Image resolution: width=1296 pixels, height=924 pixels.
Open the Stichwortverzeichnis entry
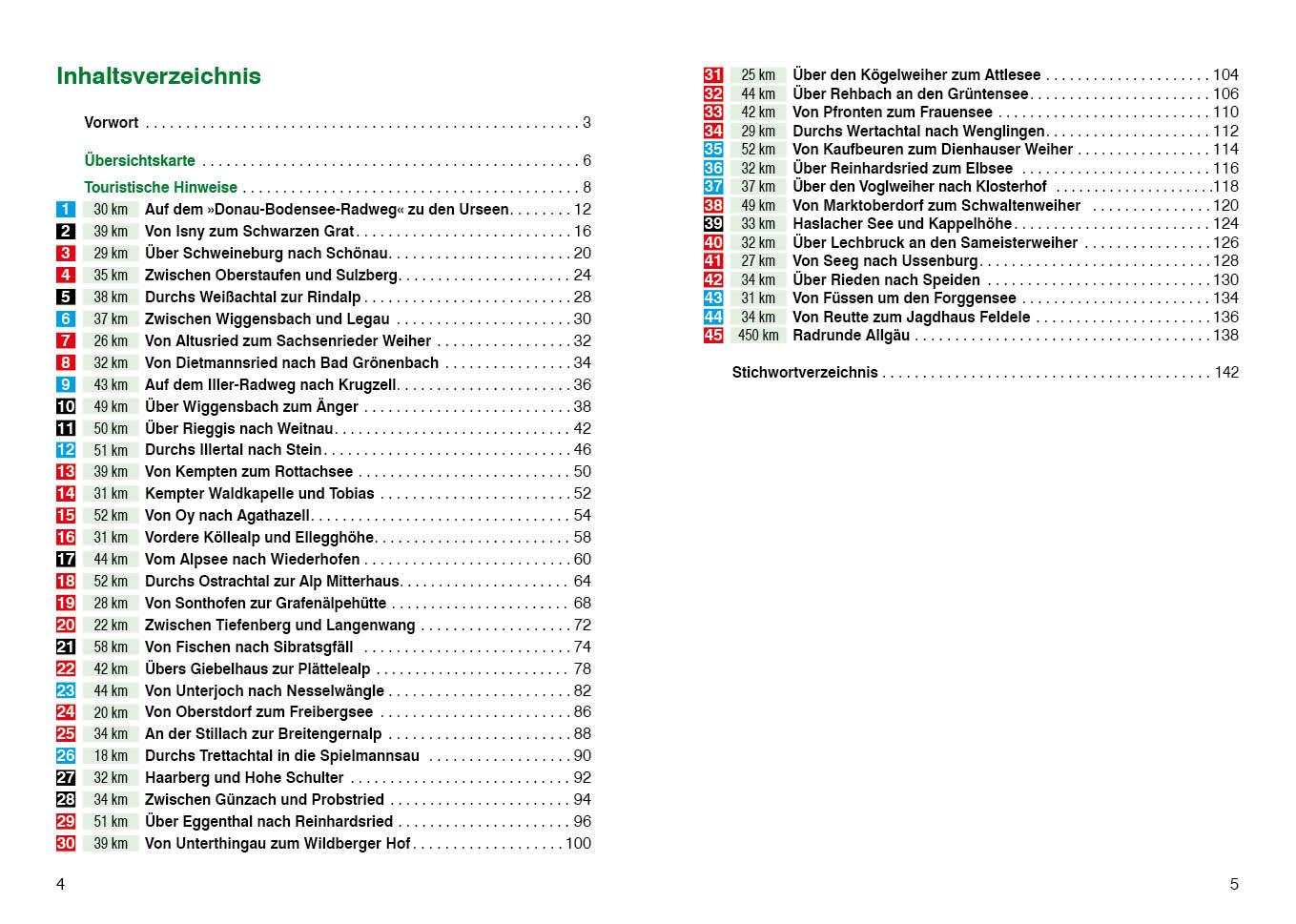pyautogui.click(x=804, y=373)
